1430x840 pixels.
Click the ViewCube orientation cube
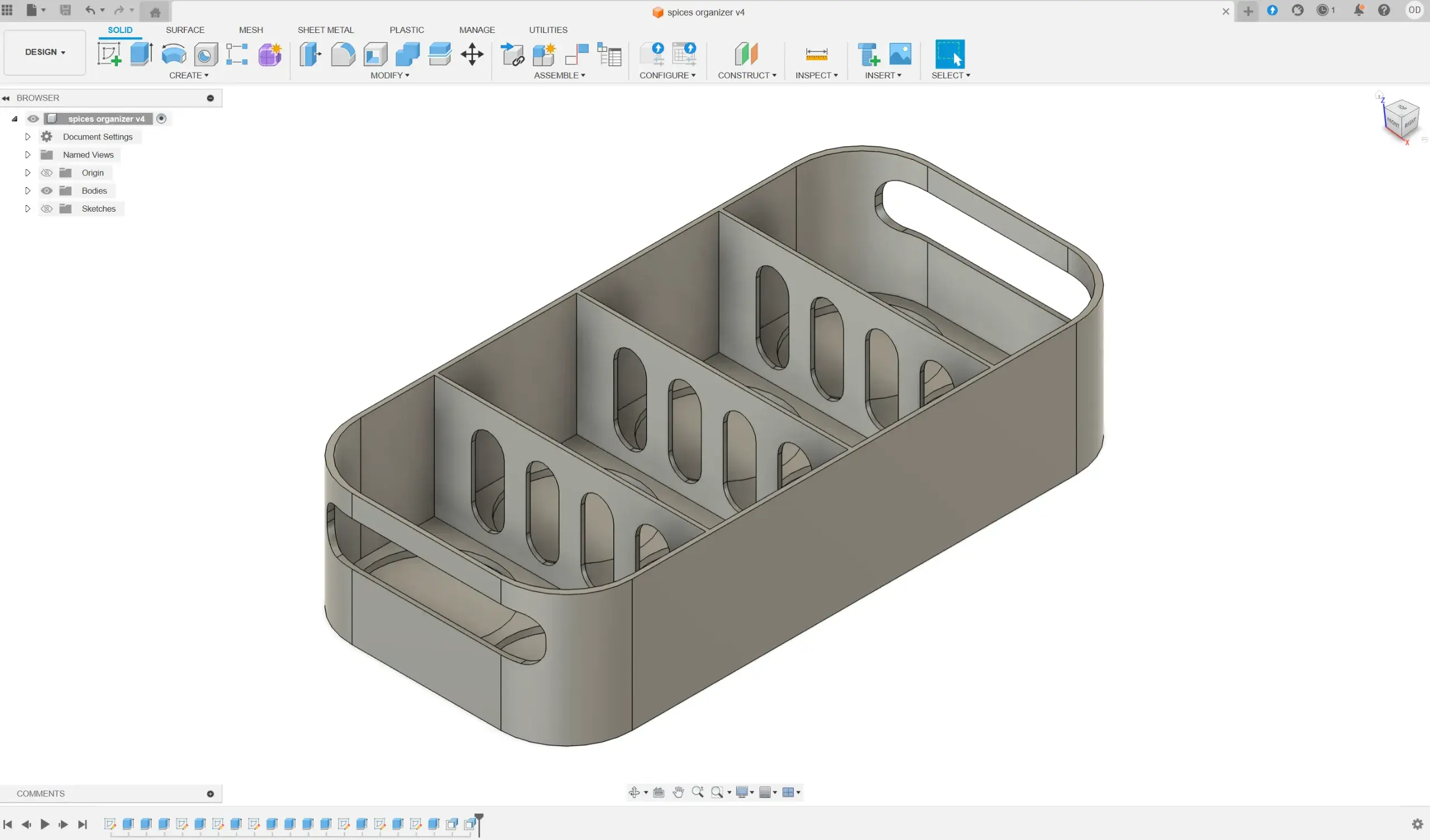pos(1401,118)
